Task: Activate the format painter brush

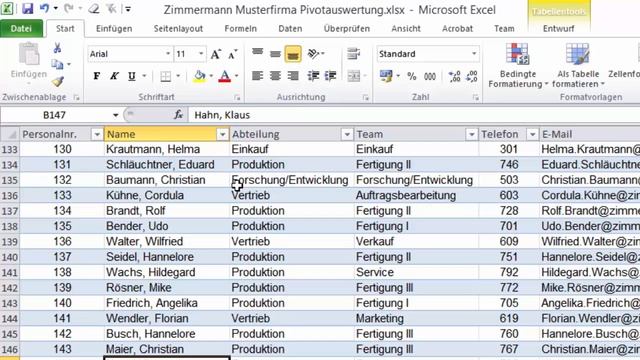Action: click(x=58, y=81)
